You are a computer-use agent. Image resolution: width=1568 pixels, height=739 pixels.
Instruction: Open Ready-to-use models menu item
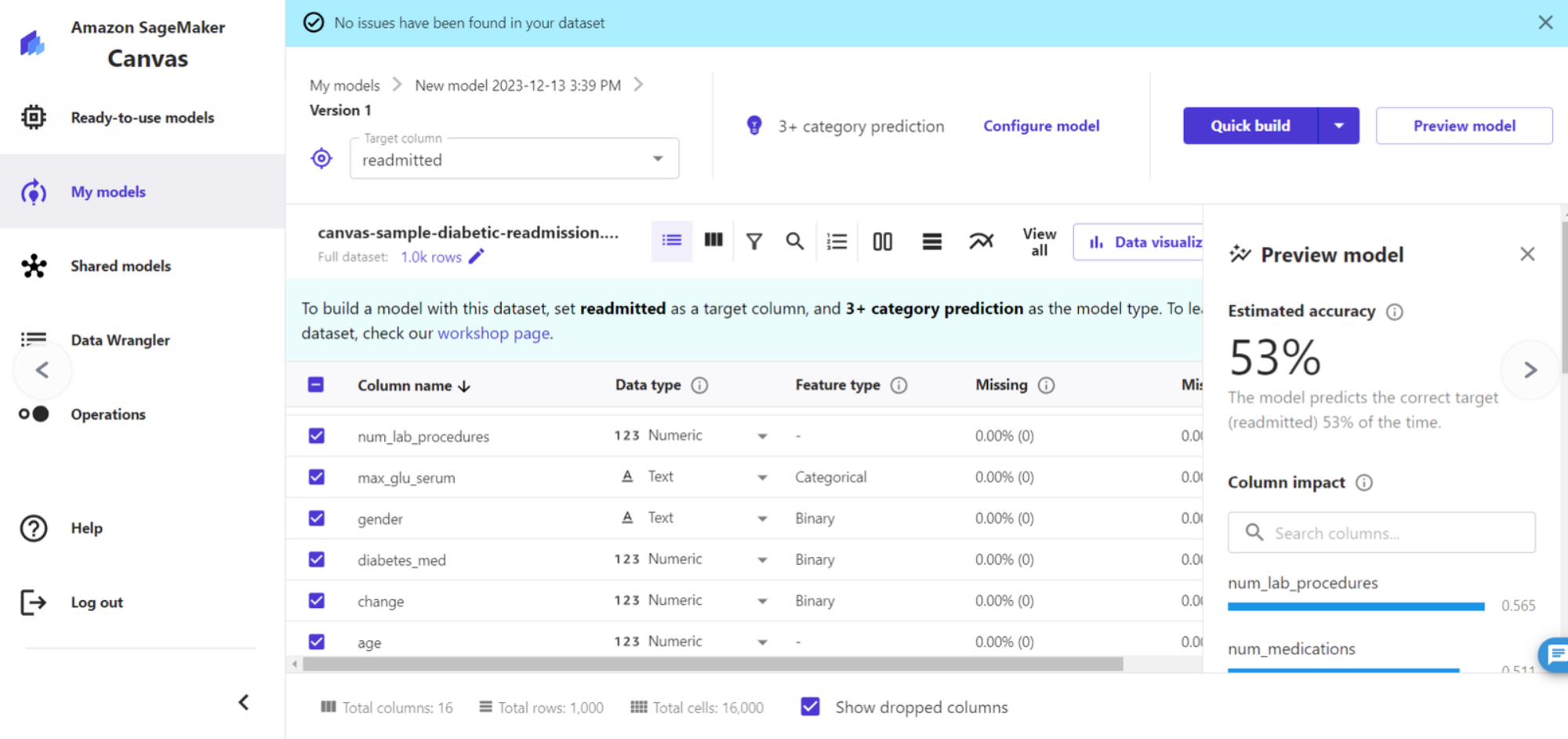coord(143,118)
